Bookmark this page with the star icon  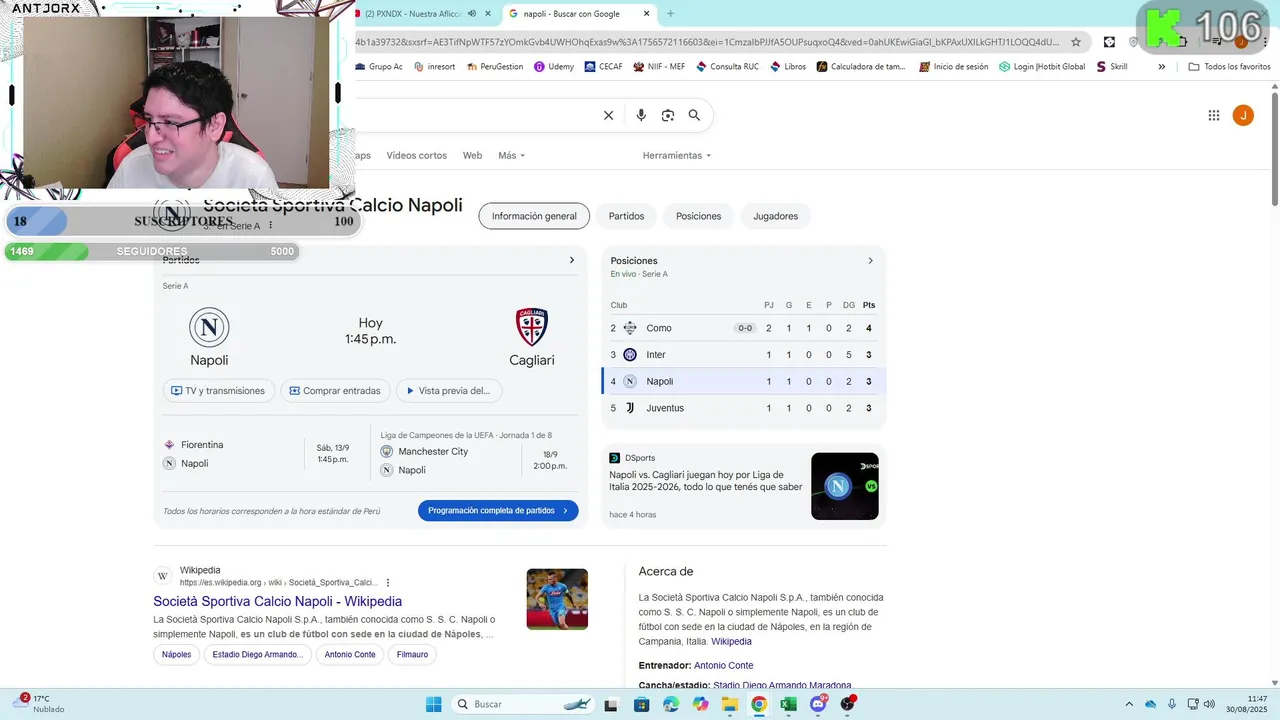1076,42
